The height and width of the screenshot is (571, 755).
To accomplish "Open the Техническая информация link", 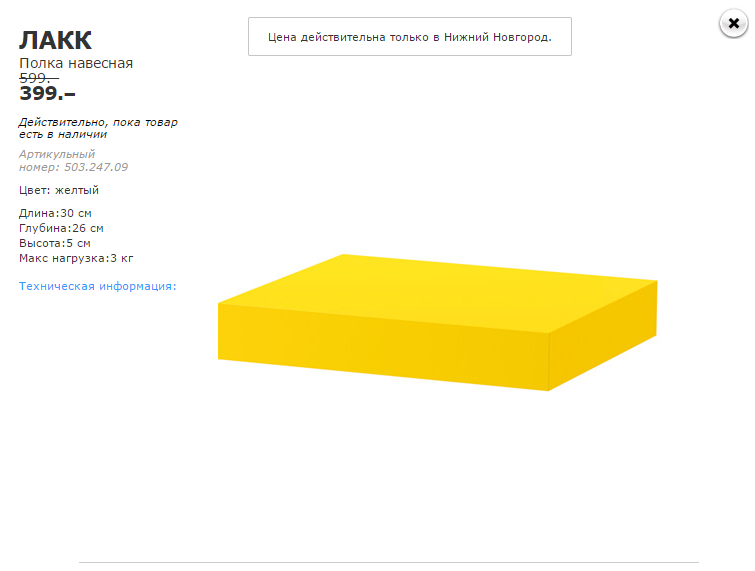I will (x=97, y=286).
